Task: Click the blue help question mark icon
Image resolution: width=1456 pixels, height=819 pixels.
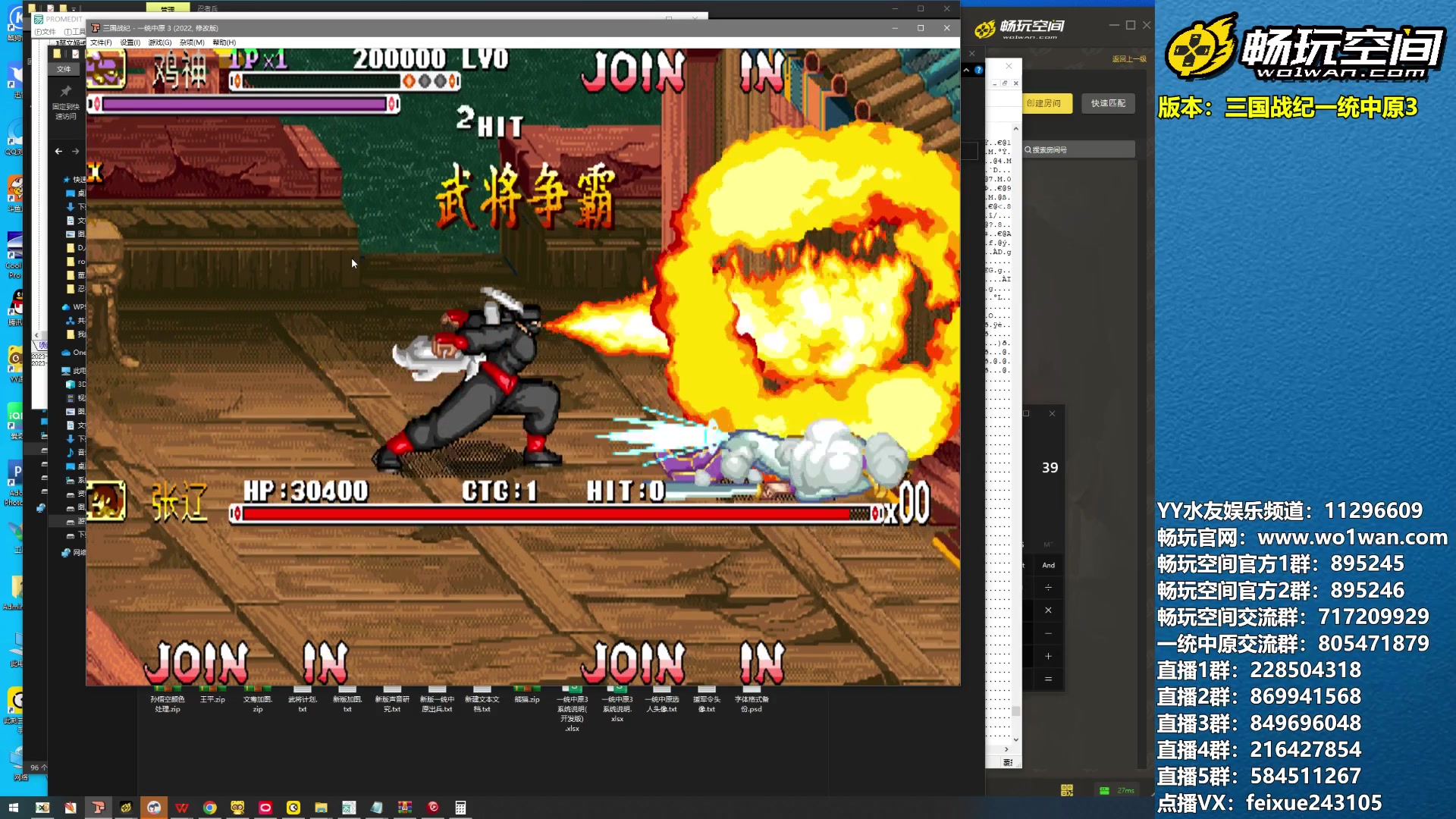Action: (979, 70)
